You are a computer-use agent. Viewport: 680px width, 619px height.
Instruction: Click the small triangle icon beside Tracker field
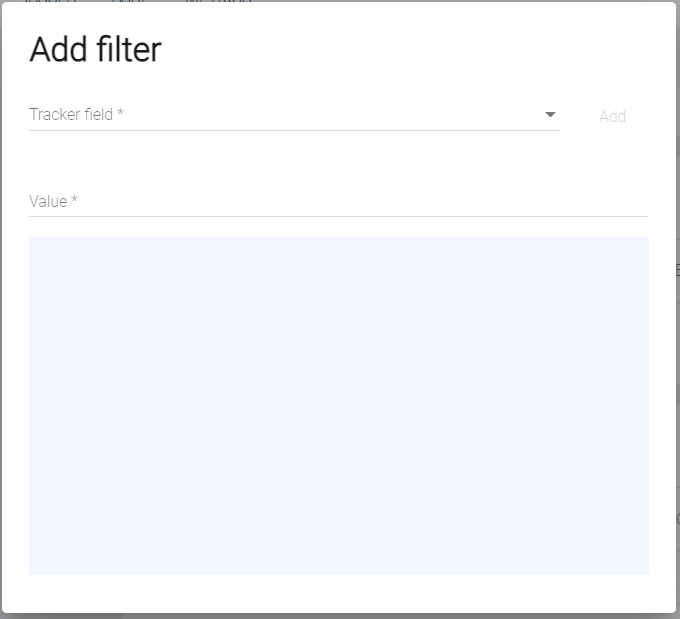pos(550,115)
